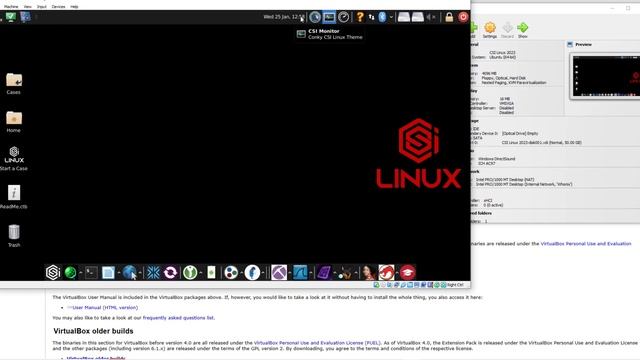Toggle the muted volume speaker icon
The width and height of the screenshot is (640, 360).
click(430, 17)
